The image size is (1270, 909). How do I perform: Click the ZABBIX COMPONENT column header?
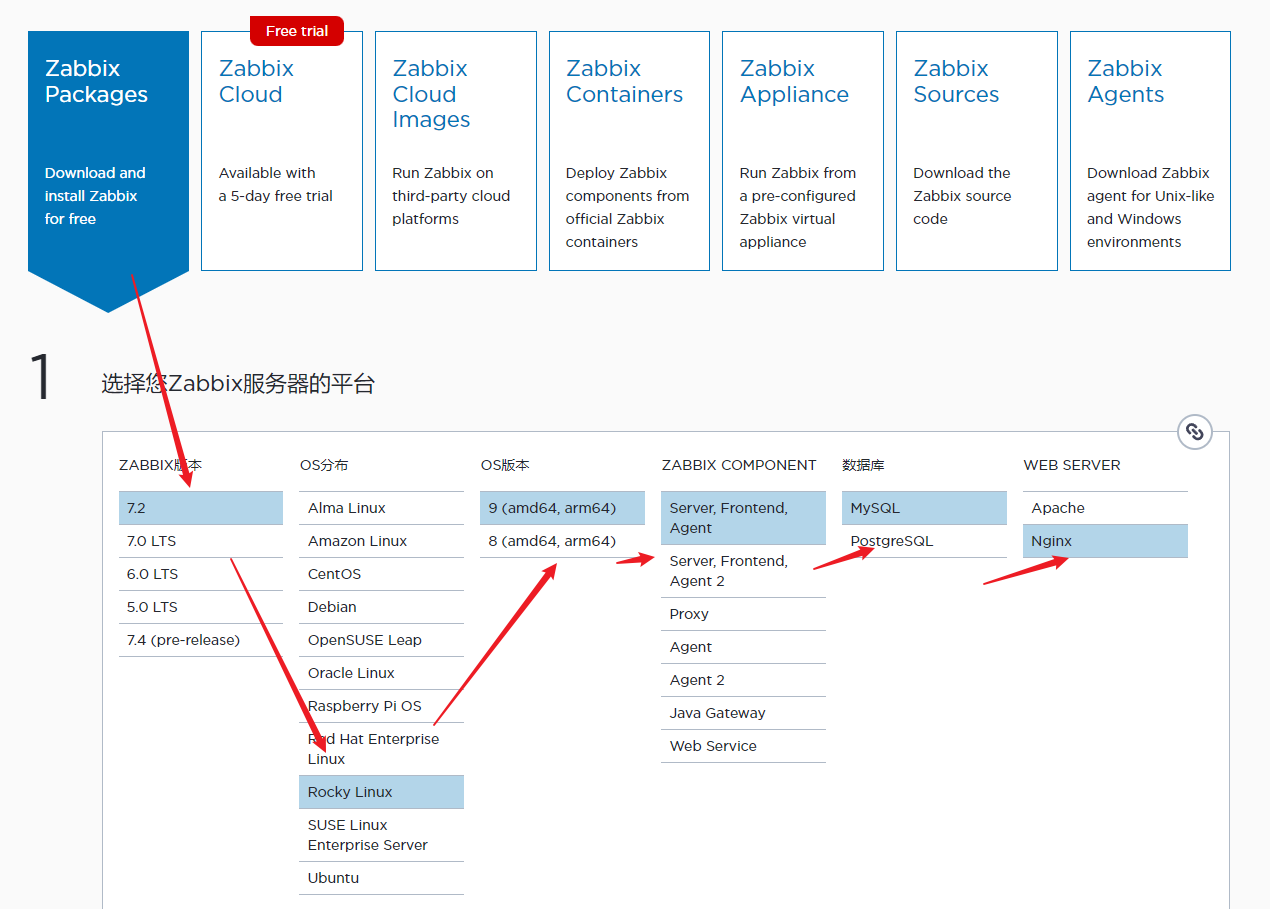coord(739,465)
